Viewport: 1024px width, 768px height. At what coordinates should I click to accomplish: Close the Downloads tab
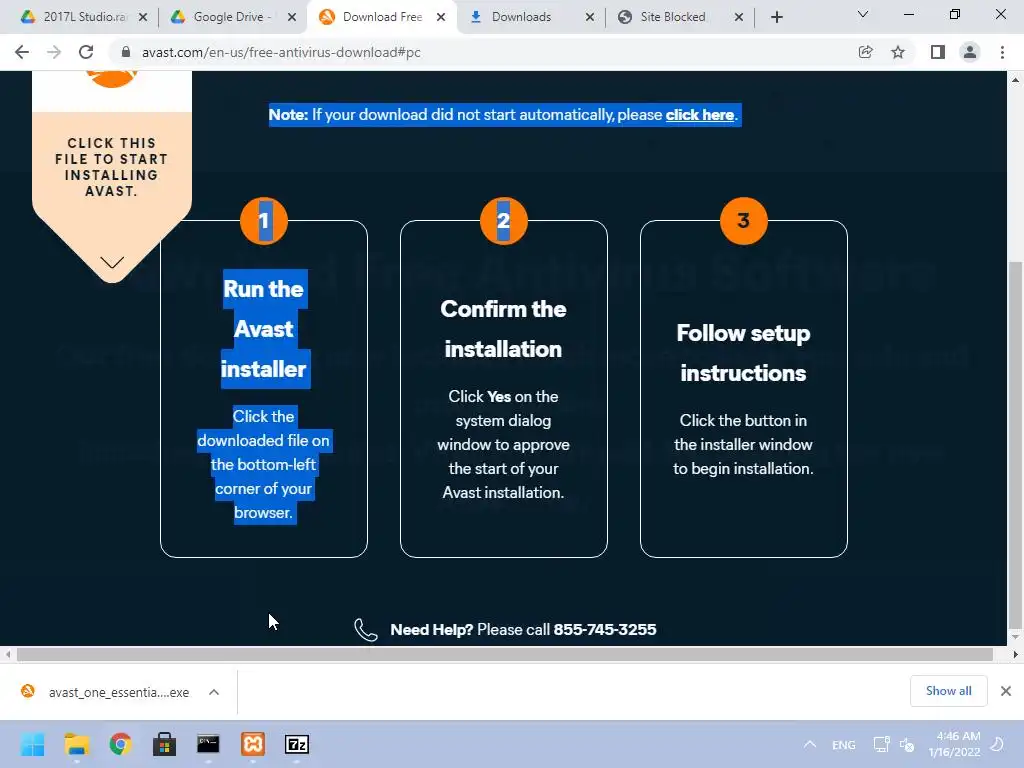(x=590, y=17)
